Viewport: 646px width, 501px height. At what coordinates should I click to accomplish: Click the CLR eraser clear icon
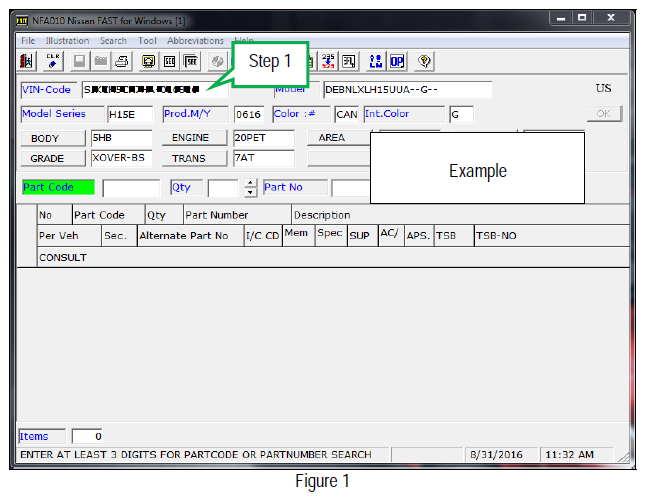(x=53, y=61)
